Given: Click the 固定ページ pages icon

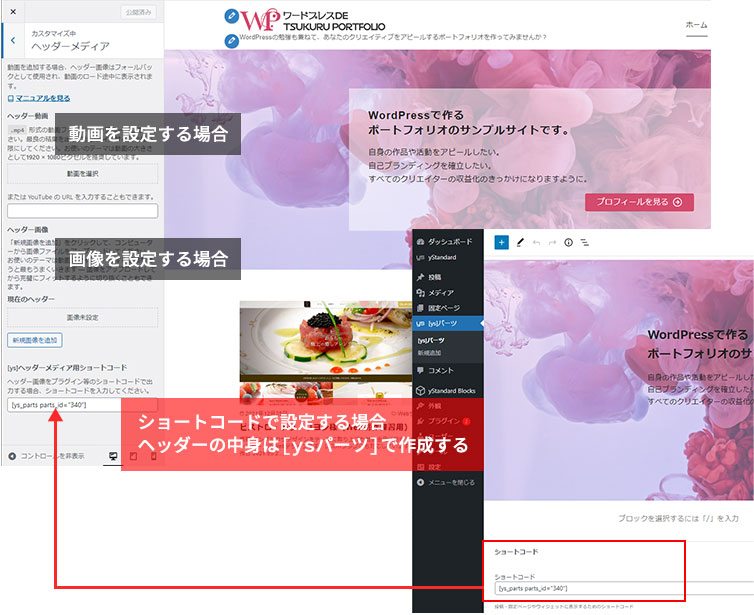Looking at the screenshot, I should (420, 308).
